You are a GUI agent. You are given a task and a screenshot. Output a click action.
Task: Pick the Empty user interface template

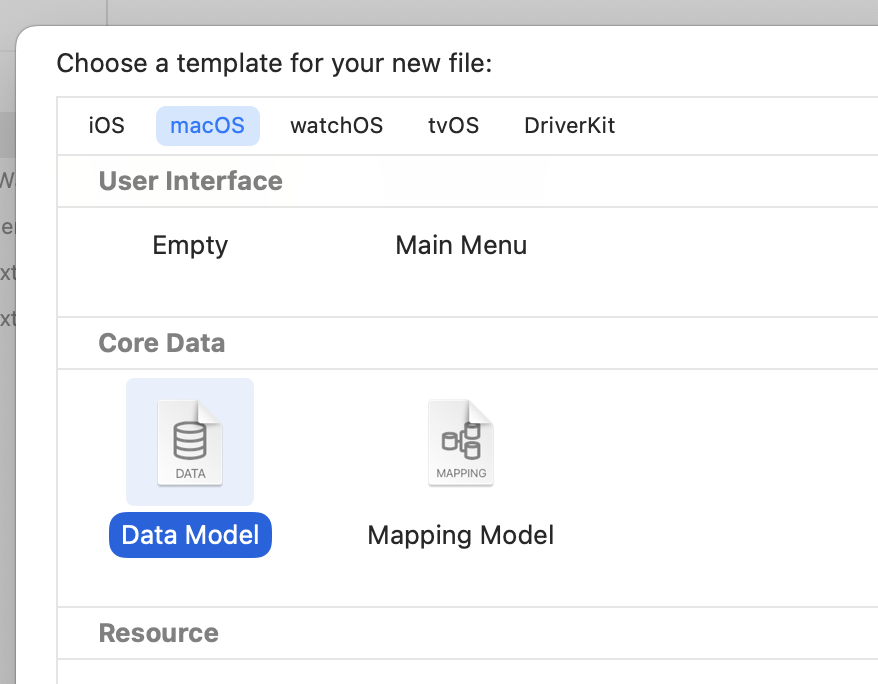coord(190,245)
